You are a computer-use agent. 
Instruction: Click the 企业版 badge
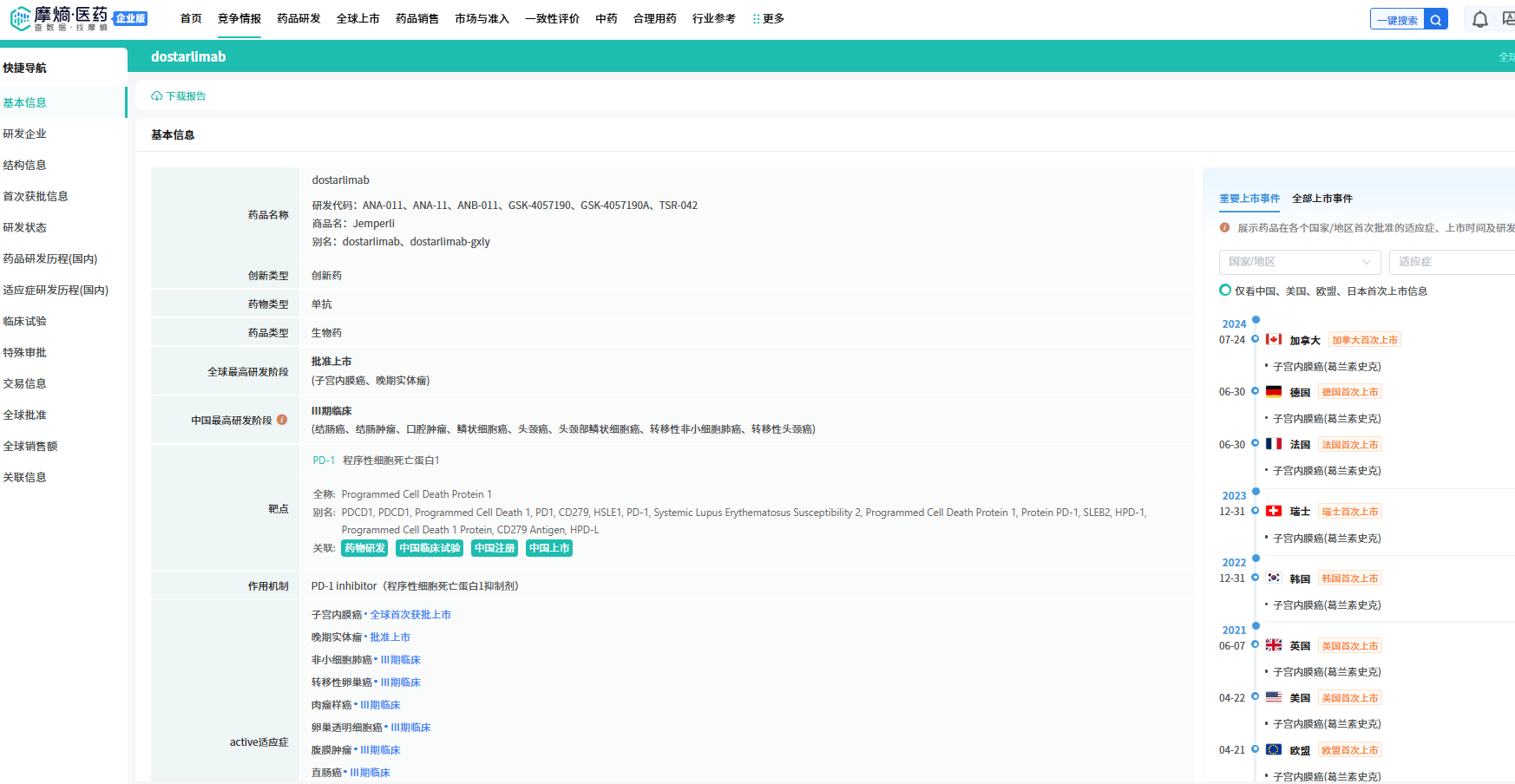[130, 18]
